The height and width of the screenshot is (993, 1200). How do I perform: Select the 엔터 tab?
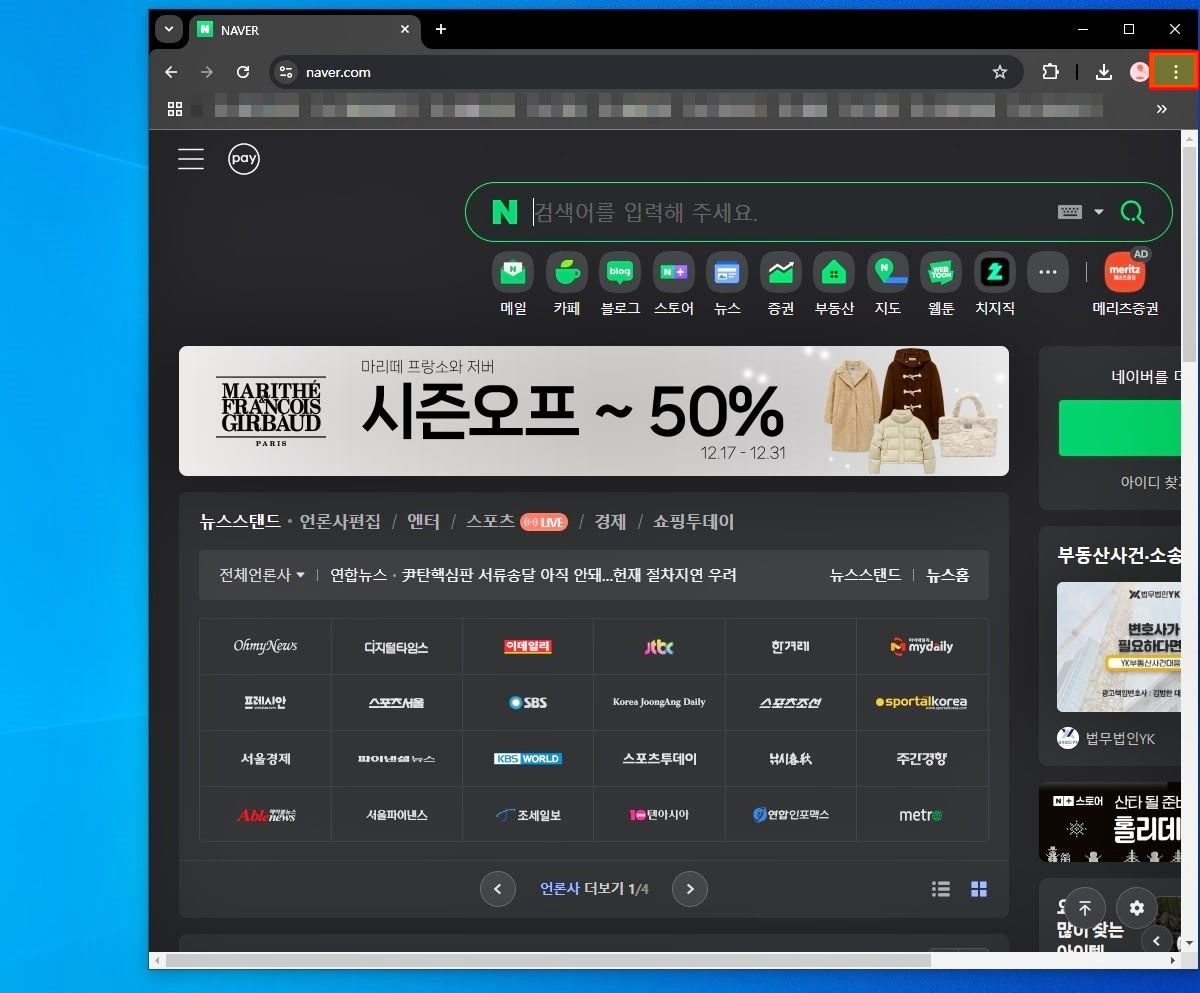[x=423, y=522]
